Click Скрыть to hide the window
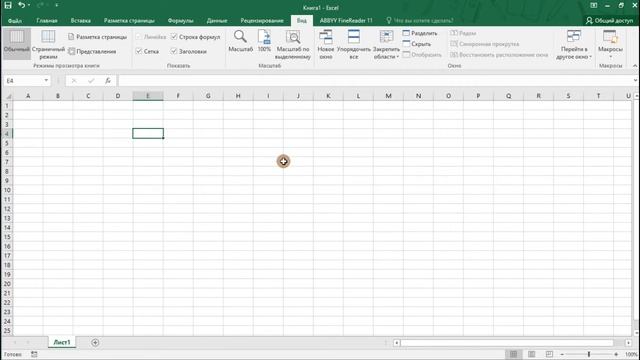This screenshot has height=360, width=640. coord(417,44)
